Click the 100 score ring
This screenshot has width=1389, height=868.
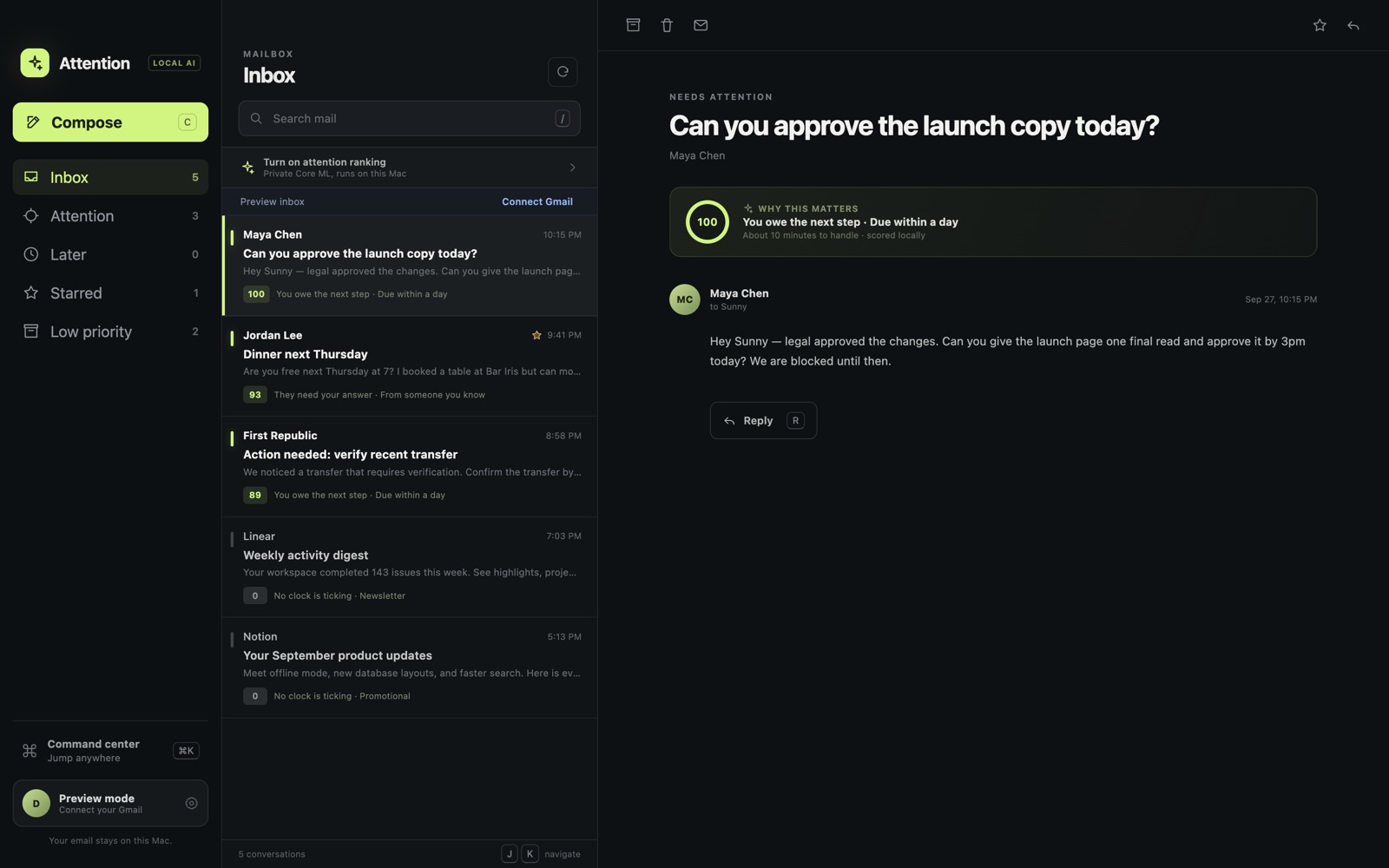pyautogui.click(x=708, y=222)
